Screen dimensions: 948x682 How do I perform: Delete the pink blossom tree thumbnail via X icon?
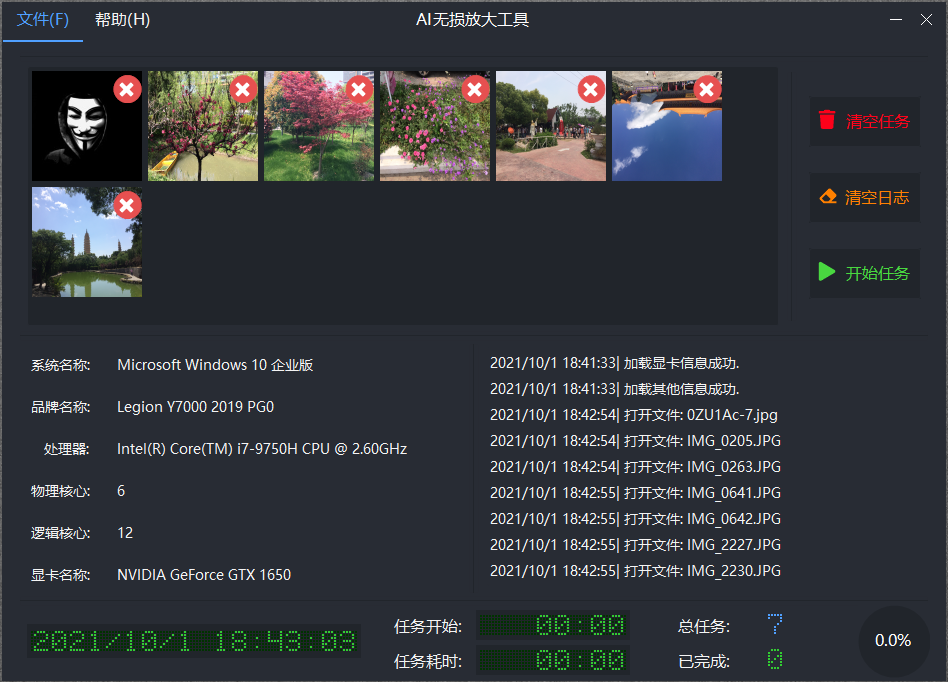[243, 88]
